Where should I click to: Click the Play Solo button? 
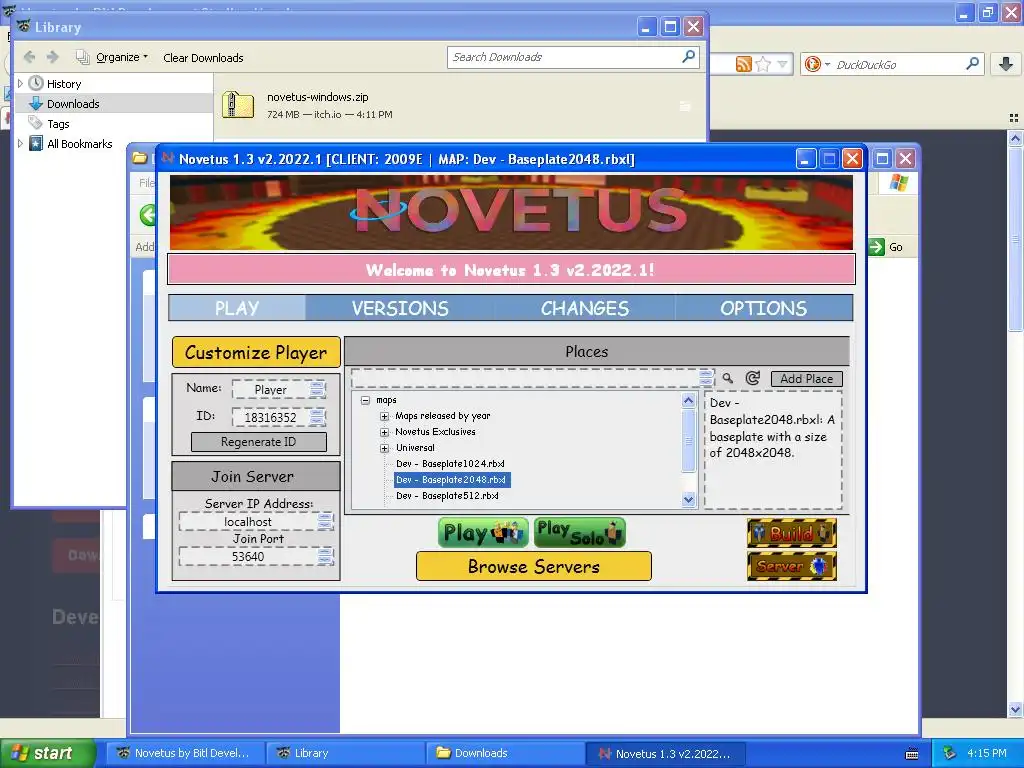pyautogui.click(x=579, y=533)
